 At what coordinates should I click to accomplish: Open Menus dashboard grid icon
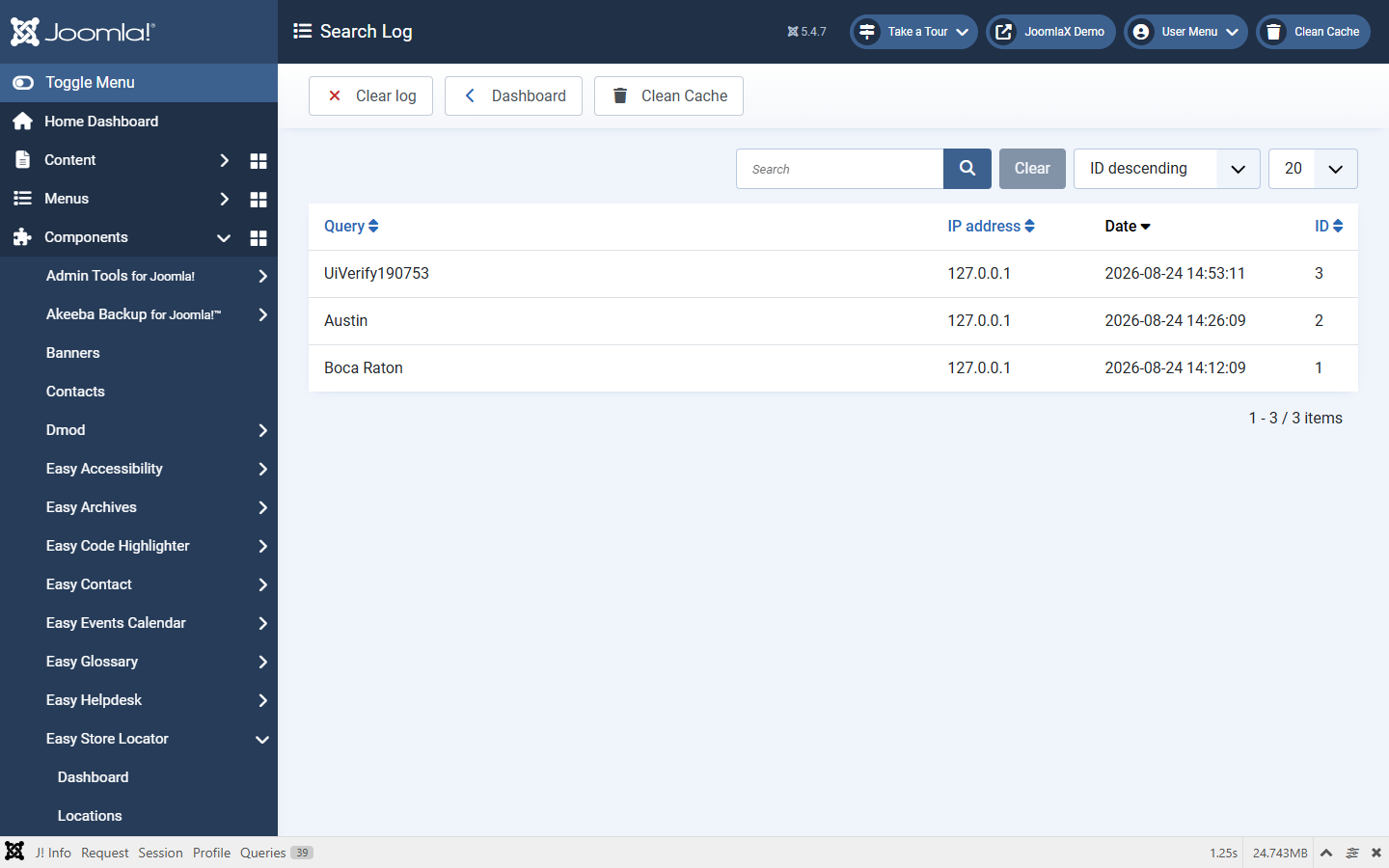259,199
